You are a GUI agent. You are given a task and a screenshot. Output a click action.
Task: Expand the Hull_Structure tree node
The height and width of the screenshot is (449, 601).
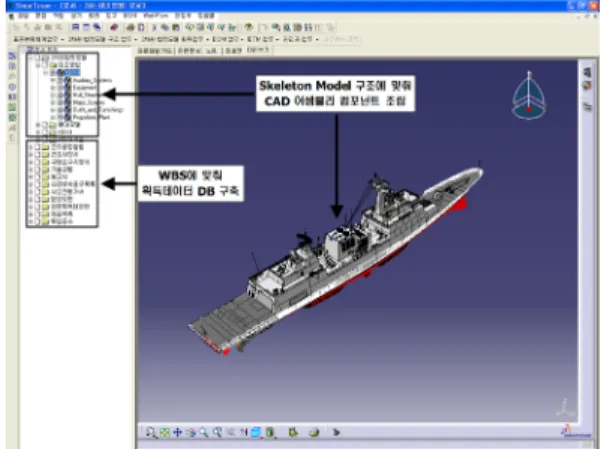tap(52, 95)
